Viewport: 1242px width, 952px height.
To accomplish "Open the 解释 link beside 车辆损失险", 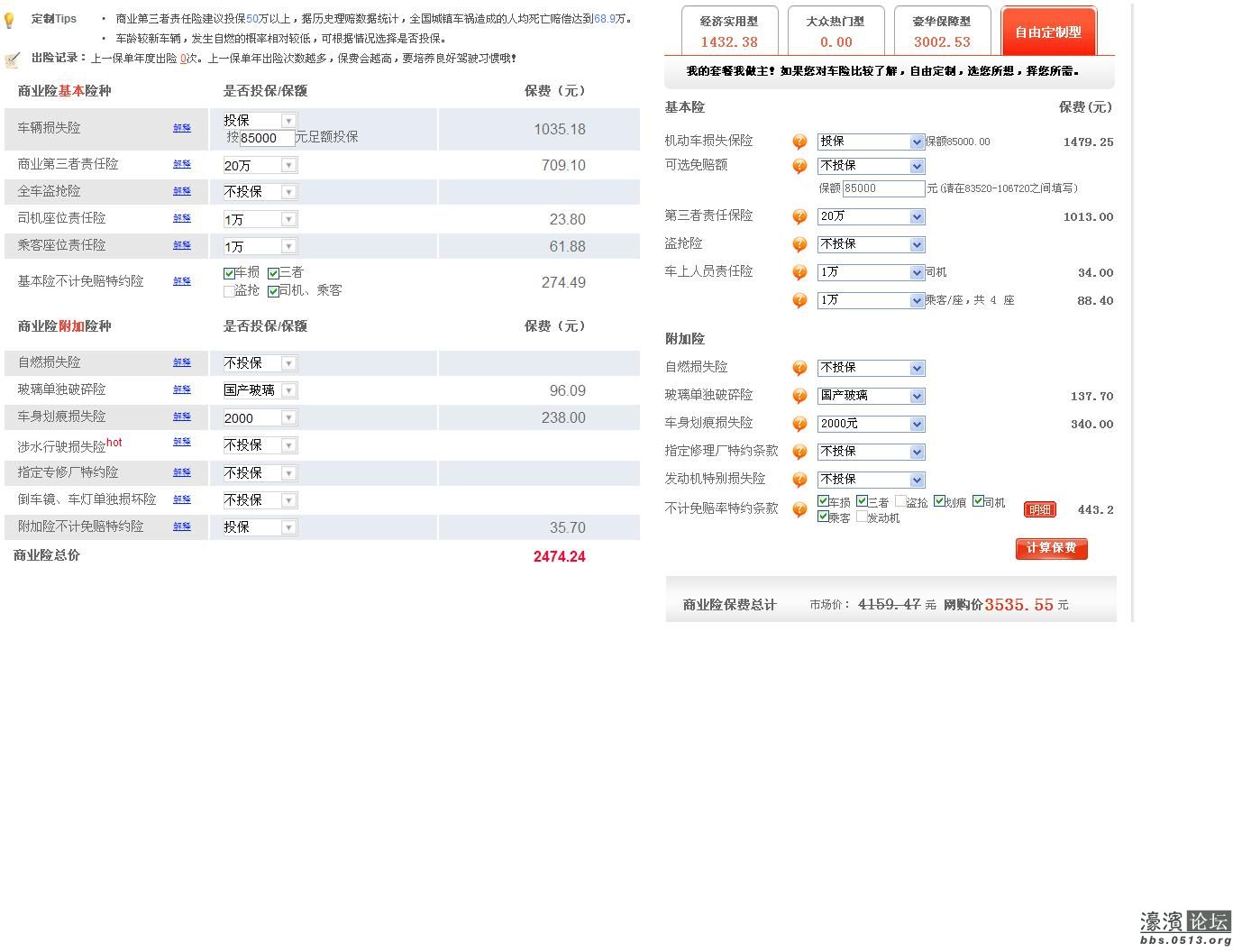I will pyautogui.click(x=182, y=128).
